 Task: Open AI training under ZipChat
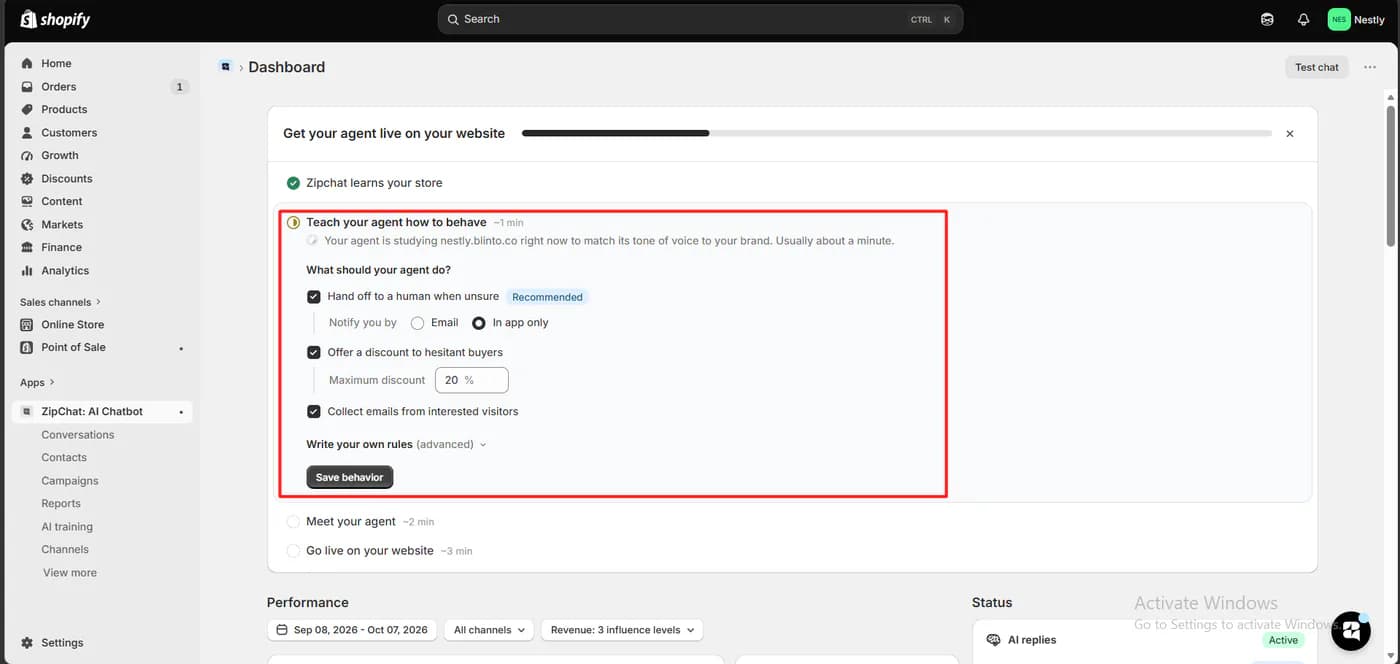tap(67, 527)
